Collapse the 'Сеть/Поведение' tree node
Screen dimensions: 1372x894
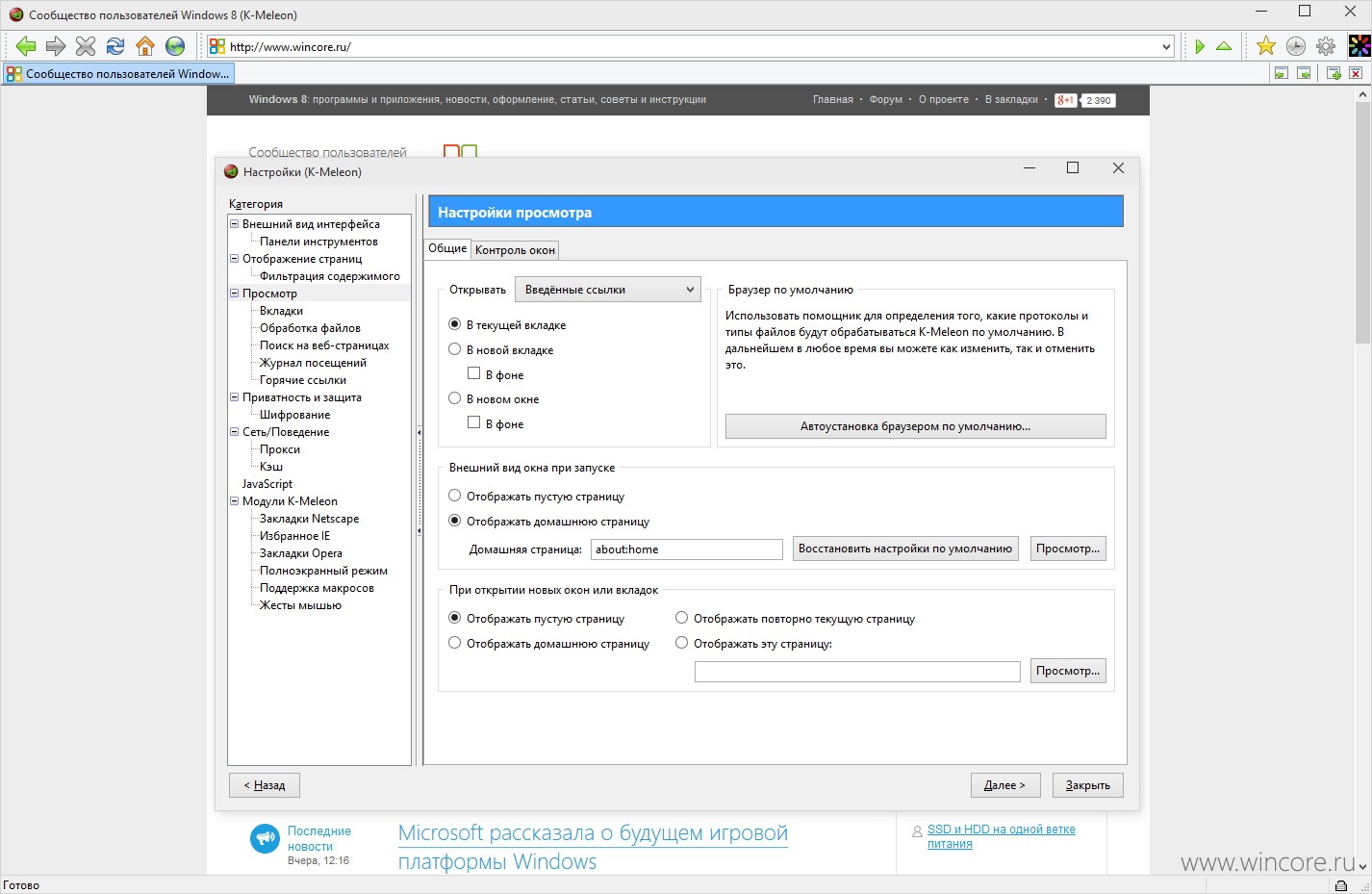point(234,431)
